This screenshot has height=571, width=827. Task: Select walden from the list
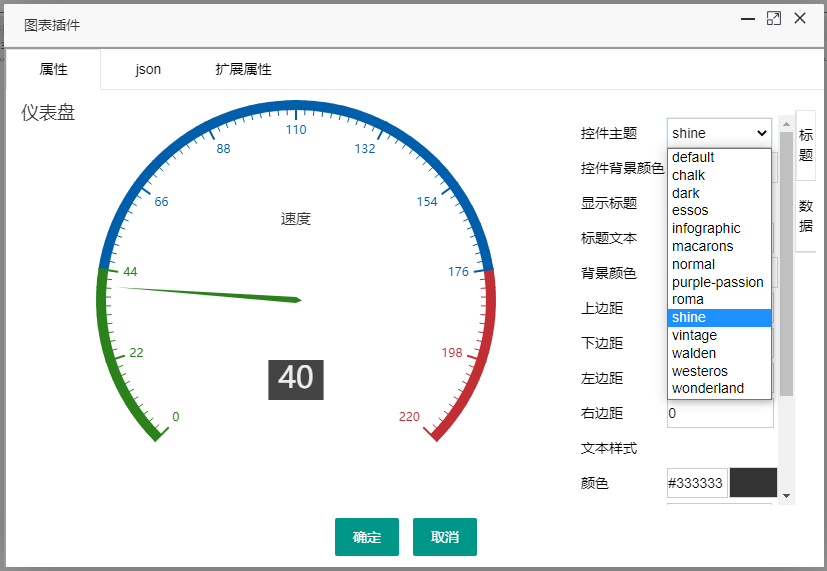[719, 353]
